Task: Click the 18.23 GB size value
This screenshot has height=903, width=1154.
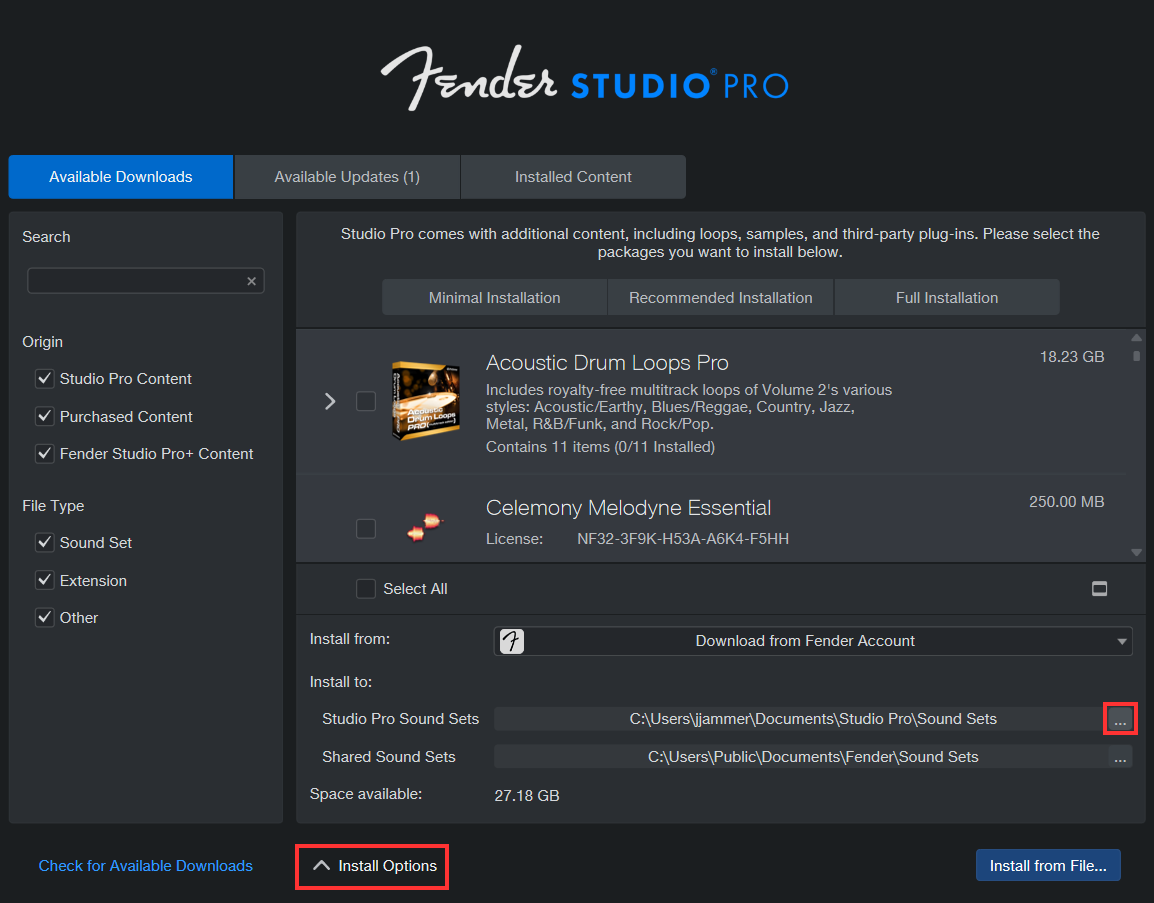Action: 1072,357
